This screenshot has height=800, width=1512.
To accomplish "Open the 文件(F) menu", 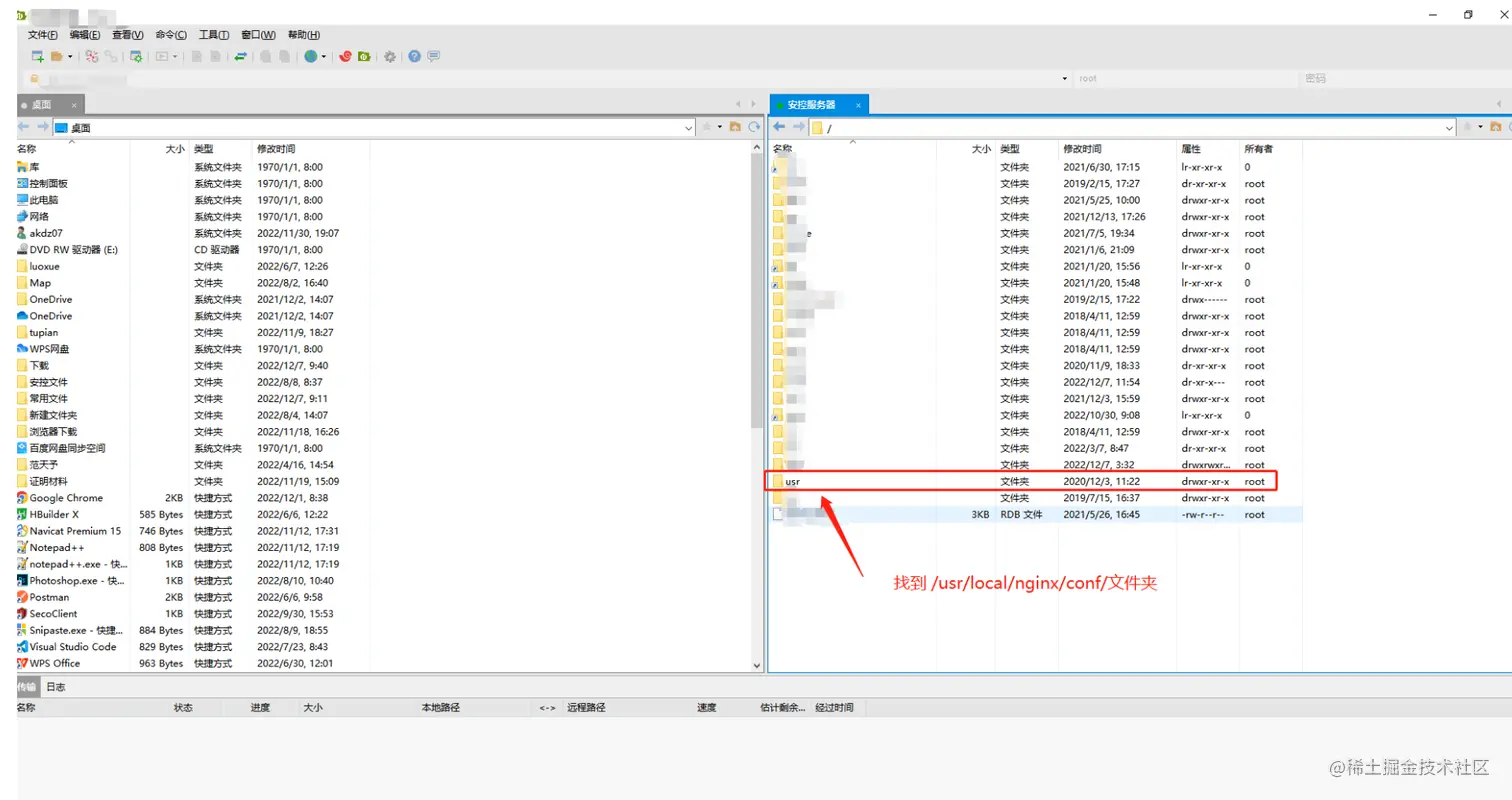I will click(43, 35).
